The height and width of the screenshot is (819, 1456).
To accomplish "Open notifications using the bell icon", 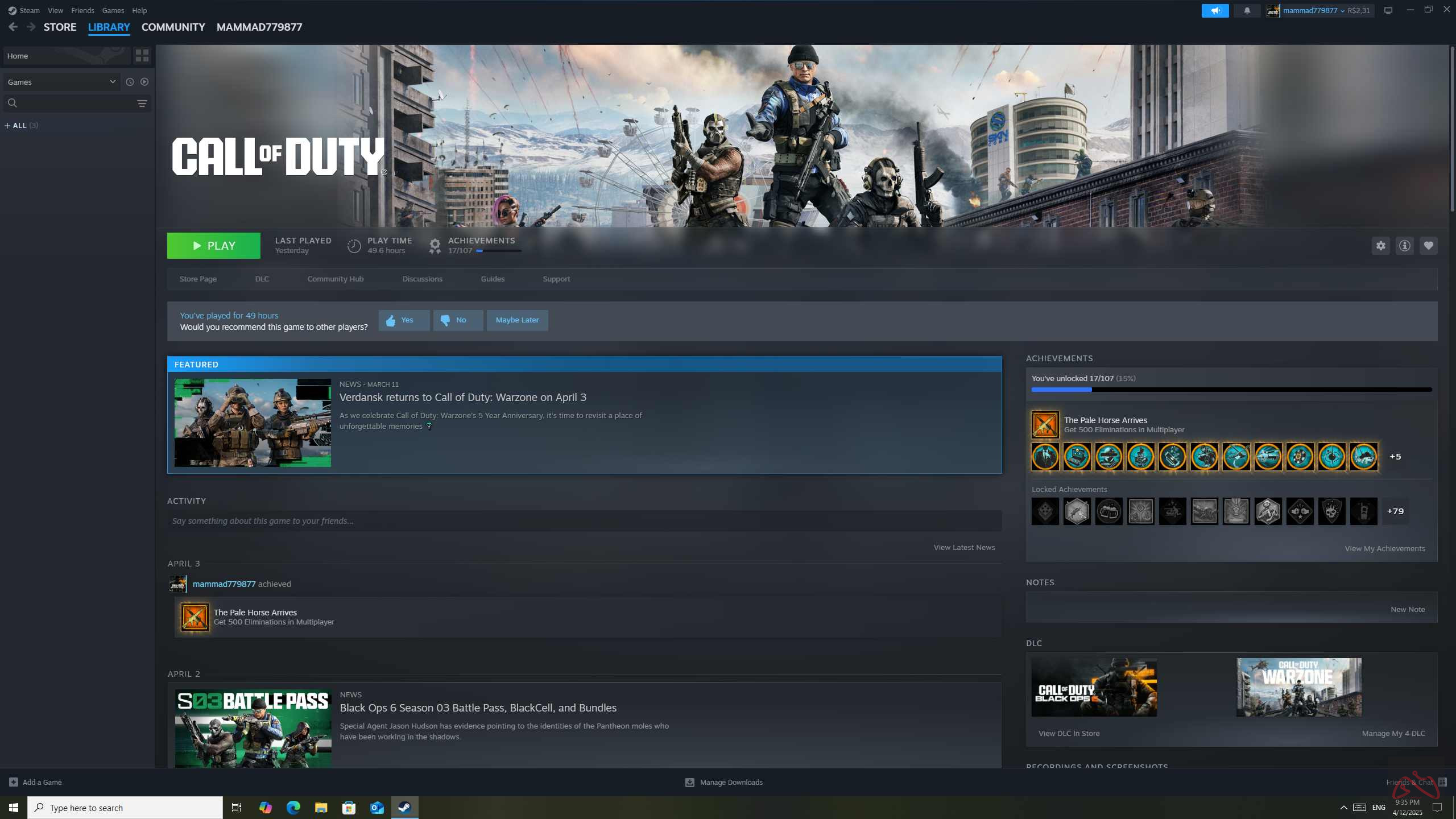I will click(1247, 10).
